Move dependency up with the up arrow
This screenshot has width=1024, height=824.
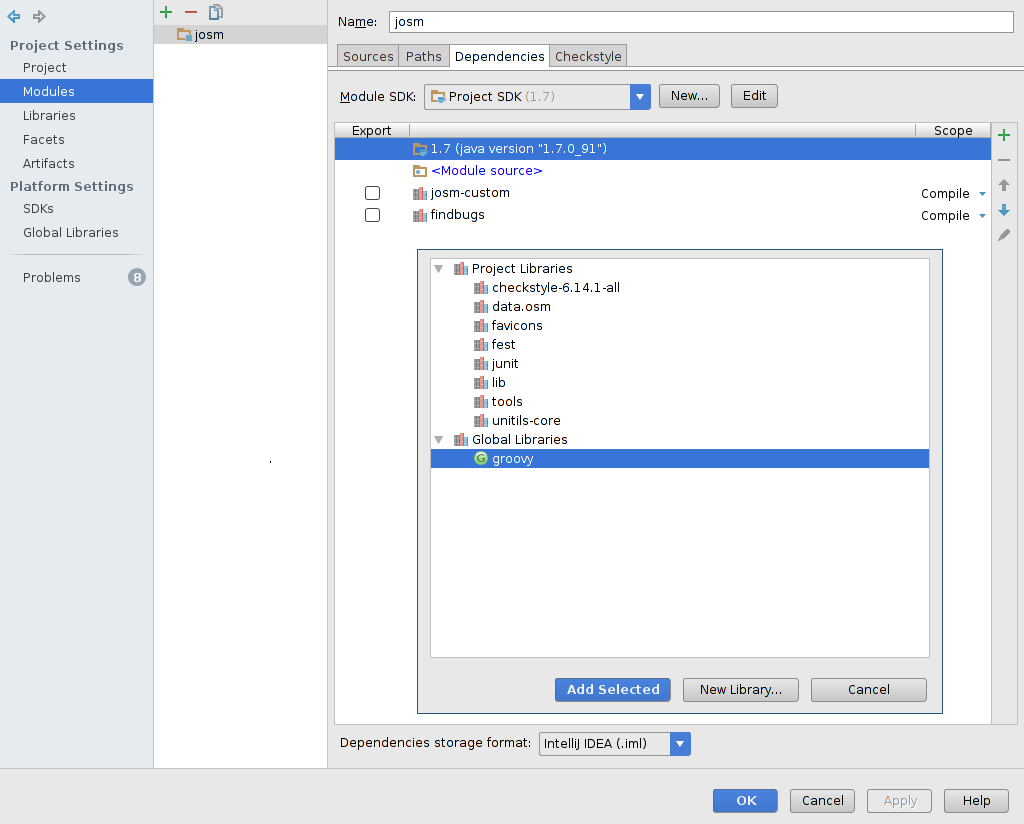pos(1004,185)
